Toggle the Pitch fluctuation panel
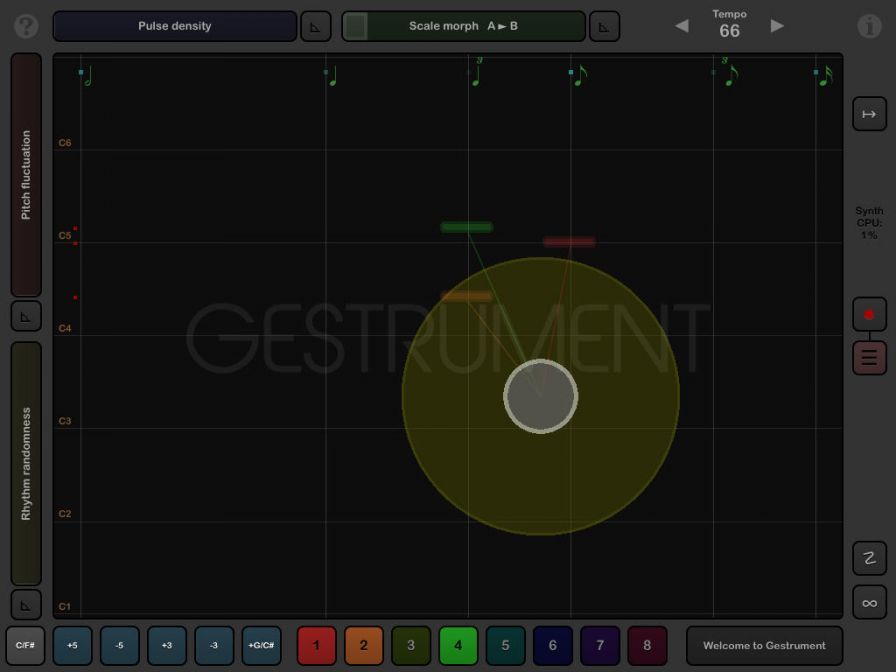 click(x=26, y=175)
